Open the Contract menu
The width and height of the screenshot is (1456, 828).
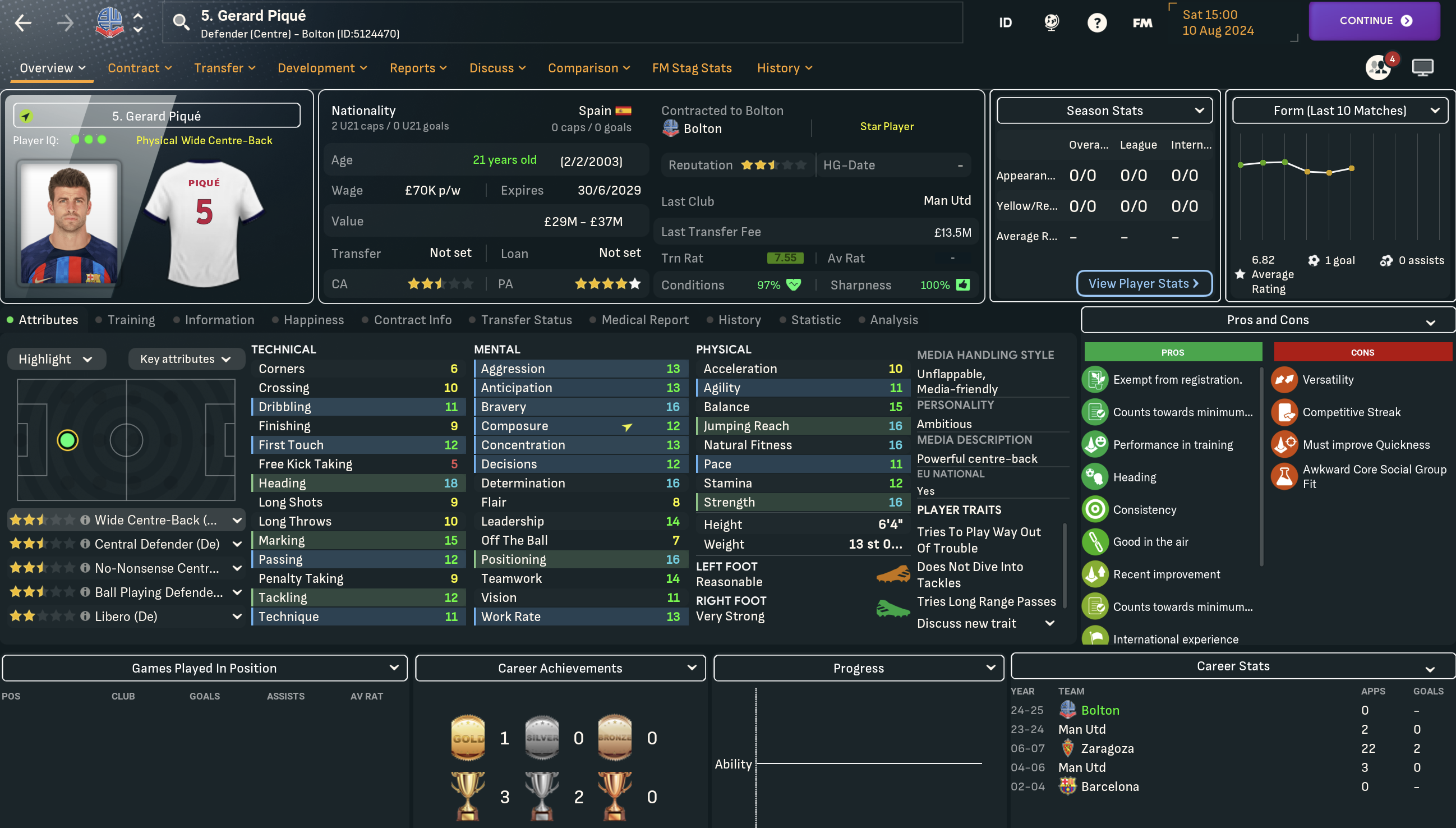click(x=139, y=68)
